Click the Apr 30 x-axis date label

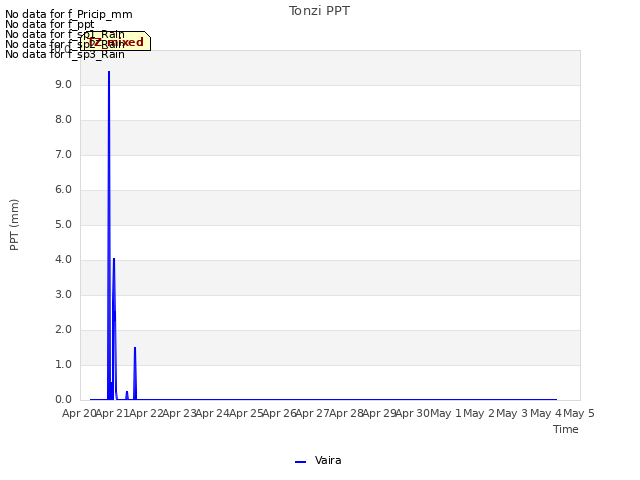pos(413,414)
